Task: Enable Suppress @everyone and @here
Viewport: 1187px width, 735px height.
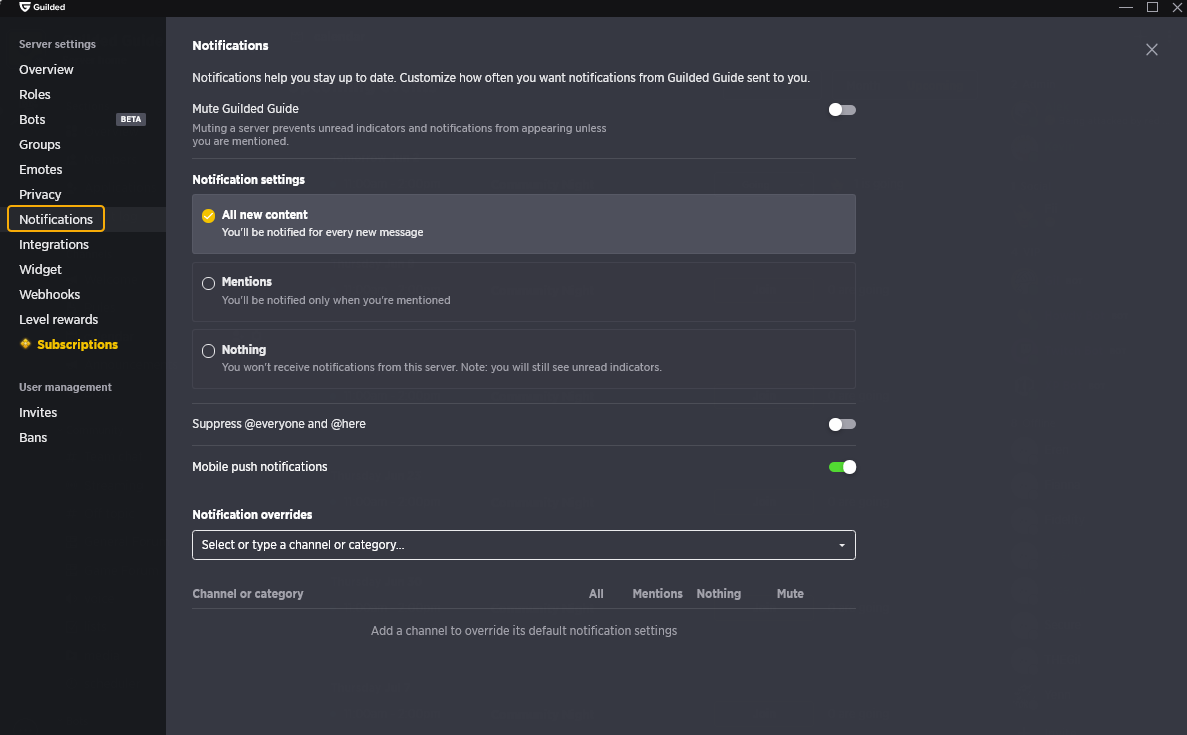Action: tap(842, 424)
